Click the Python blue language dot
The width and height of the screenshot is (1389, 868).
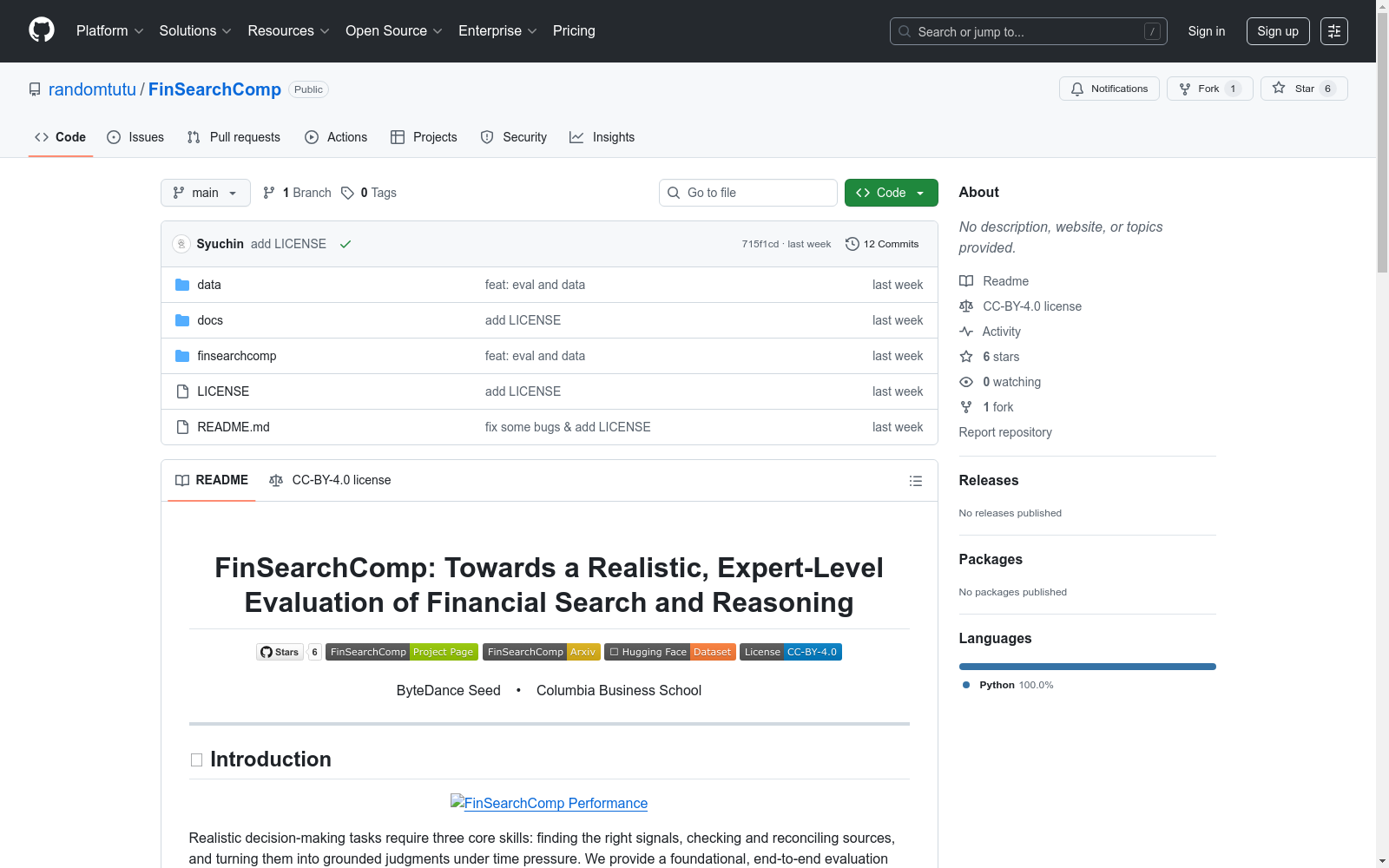pos(966,685)
